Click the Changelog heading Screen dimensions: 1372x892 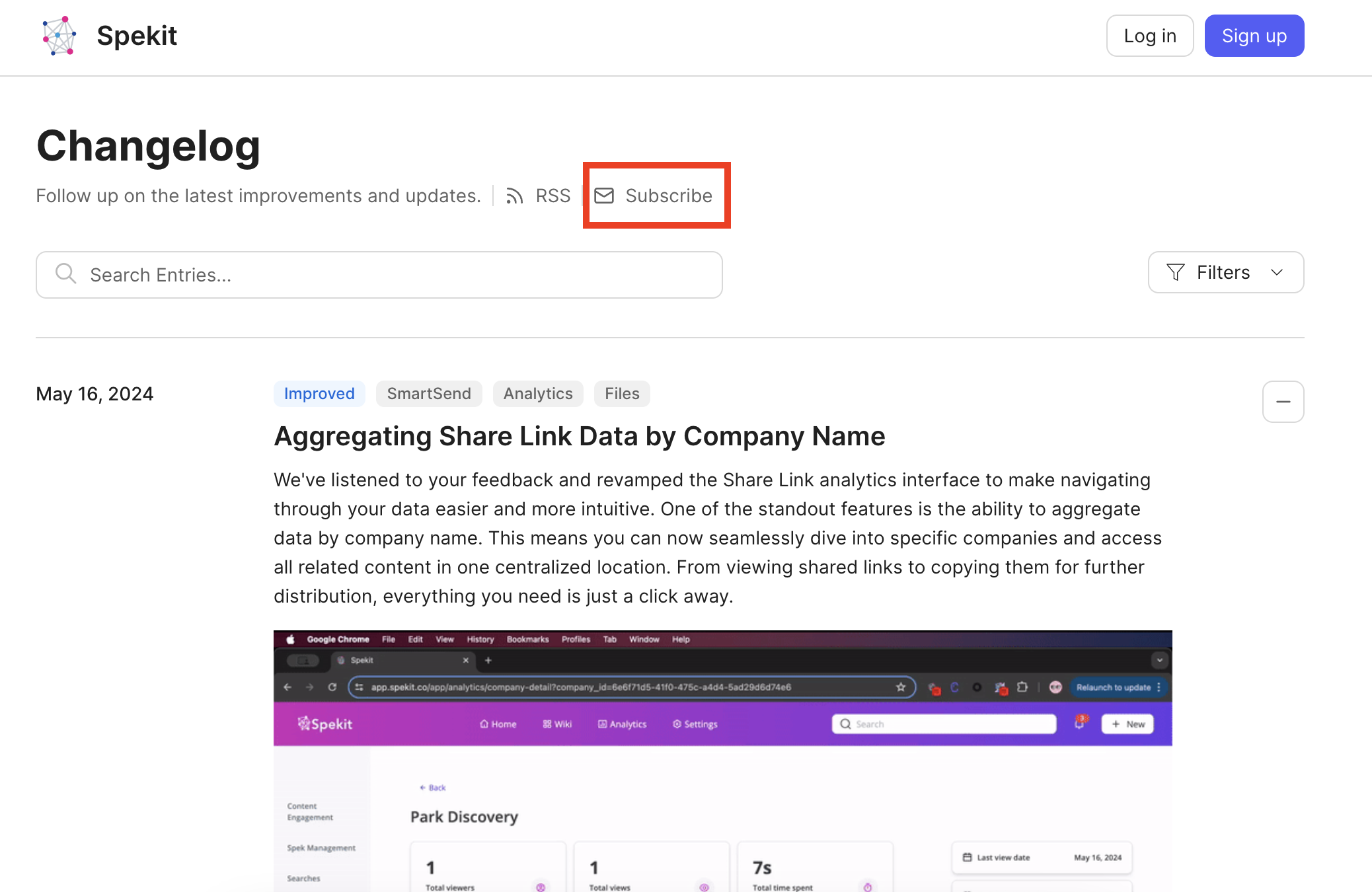click(149, 146)
